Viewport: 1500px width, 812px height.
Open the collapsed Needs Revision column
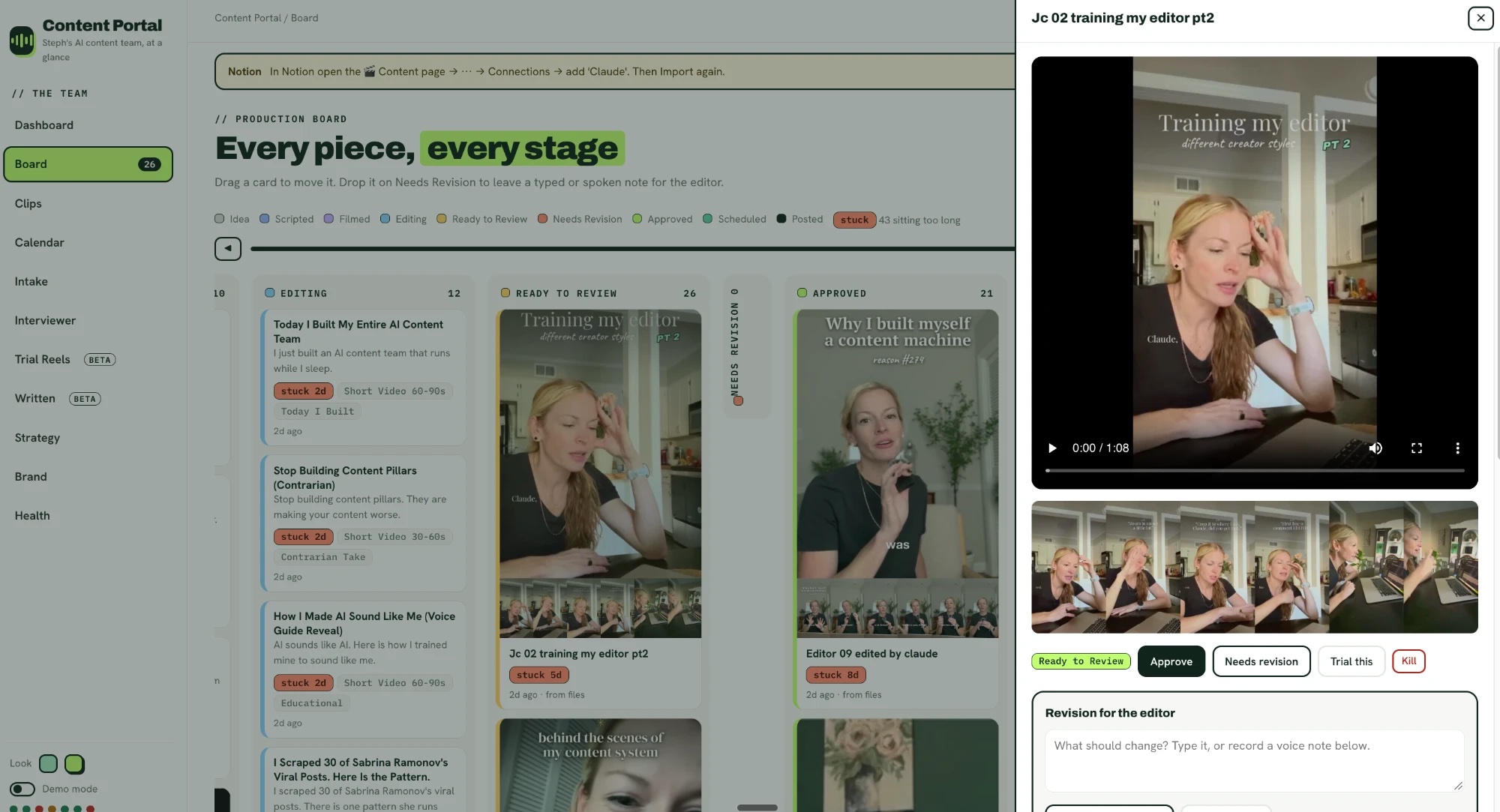[x=747, y=346]
